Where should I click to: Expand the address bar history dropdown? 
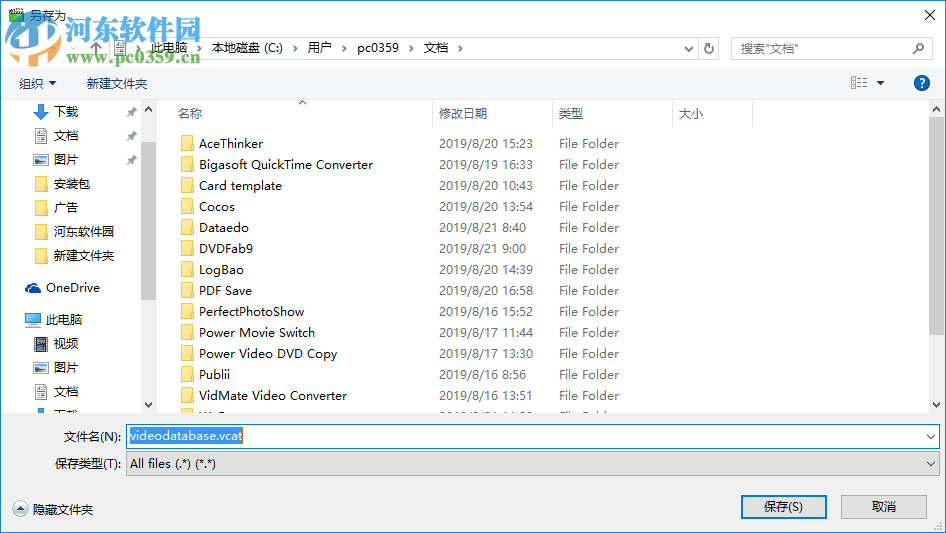(x=688, y=49)
